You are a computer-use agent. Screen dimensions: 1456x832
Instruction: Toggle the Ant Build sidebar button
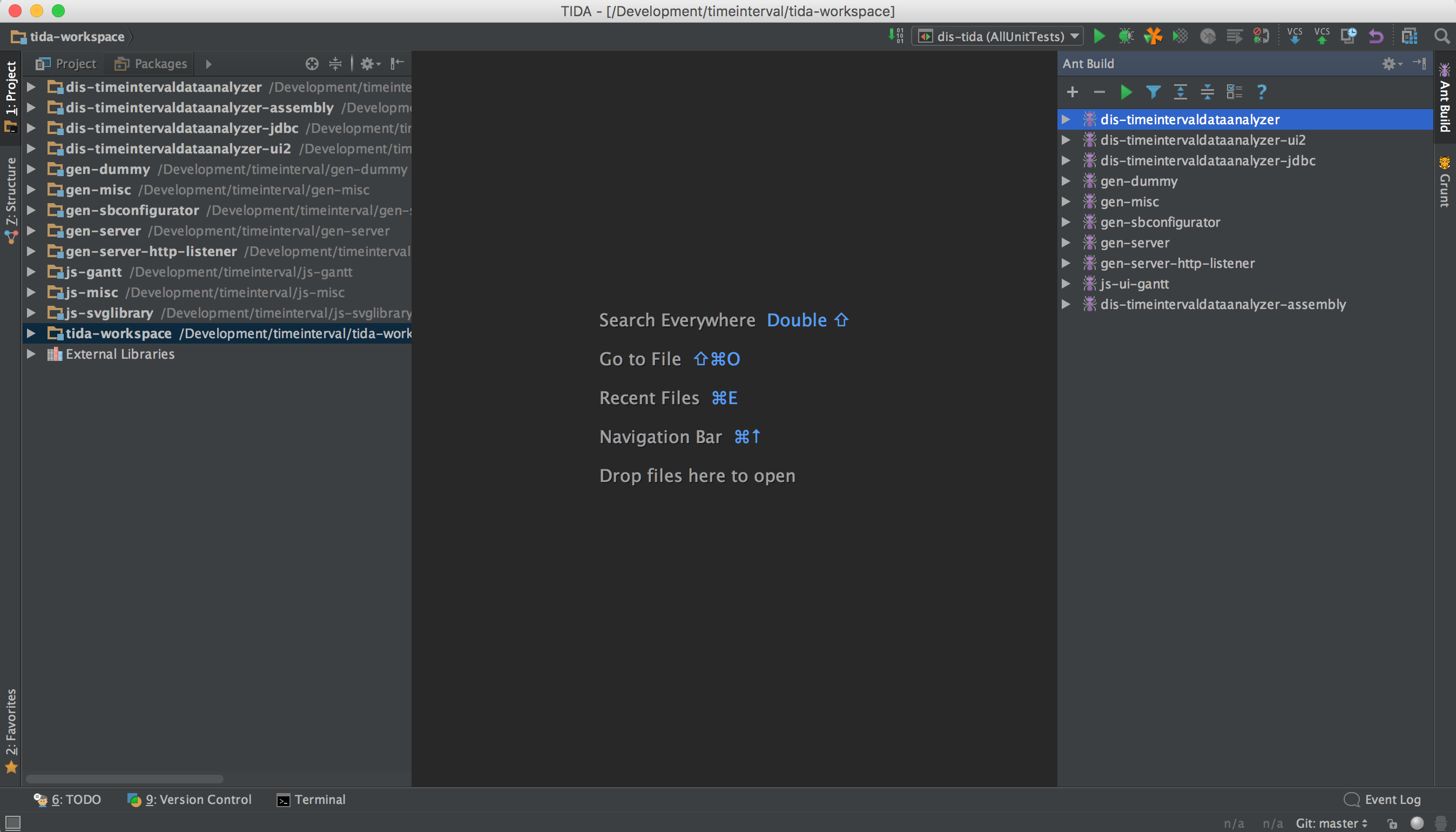[x=1445, y=98]
